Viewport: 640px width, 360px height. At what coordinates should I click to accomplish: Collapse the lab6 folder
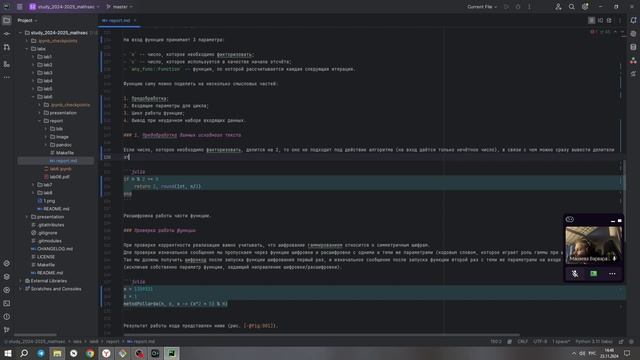[x=33, y=97]
